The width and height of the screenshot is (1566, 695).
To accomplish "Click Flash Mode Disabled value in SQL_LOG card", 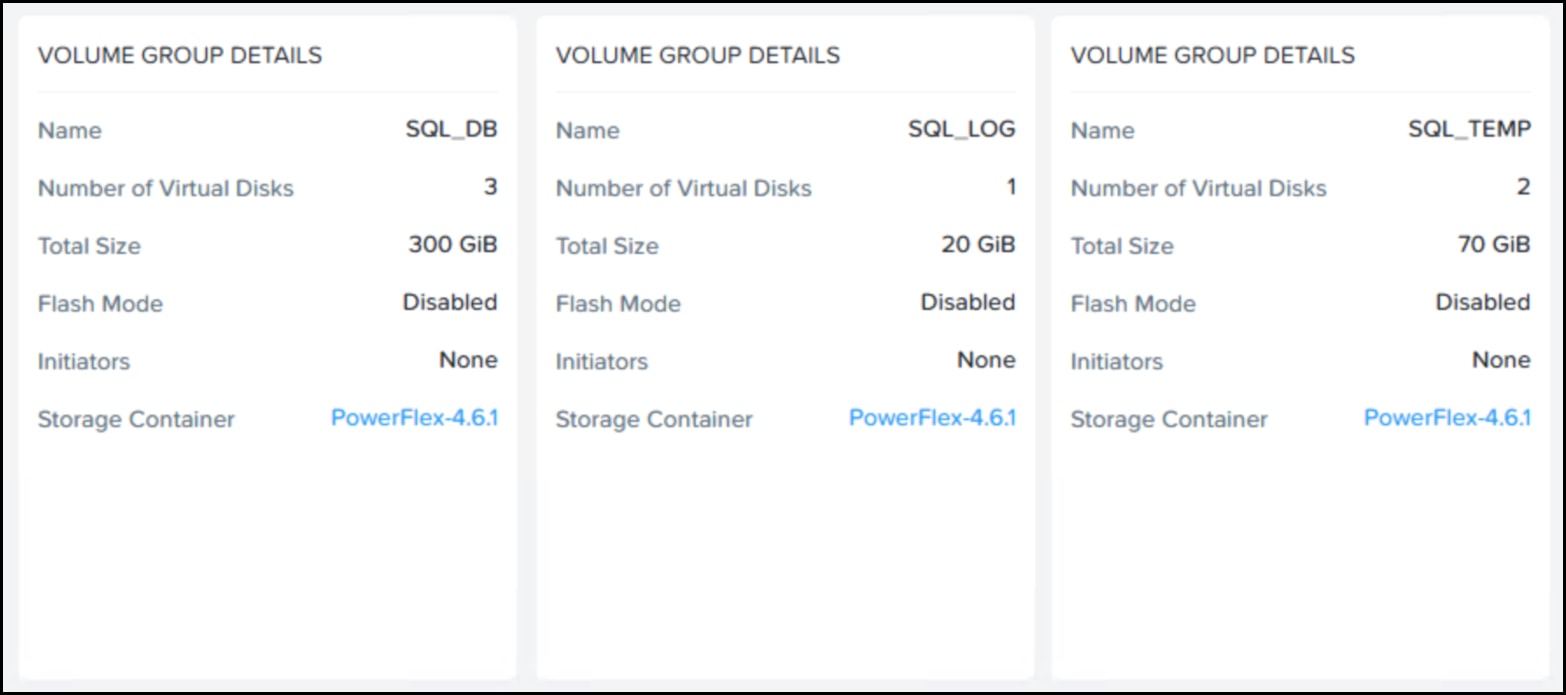I will coord(968,302).
